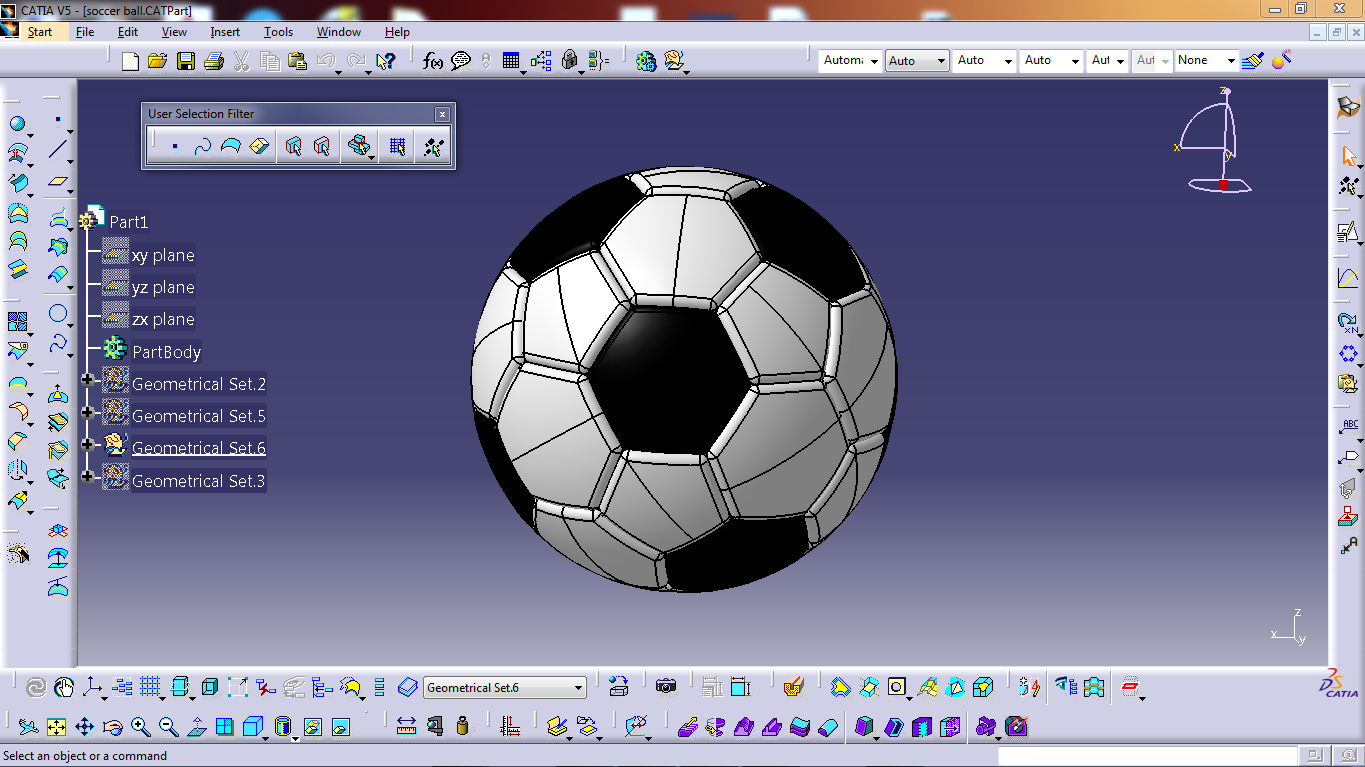Open the Automatic color dropdown
The width and height of the screenshot is (1365, 767).
850,61
